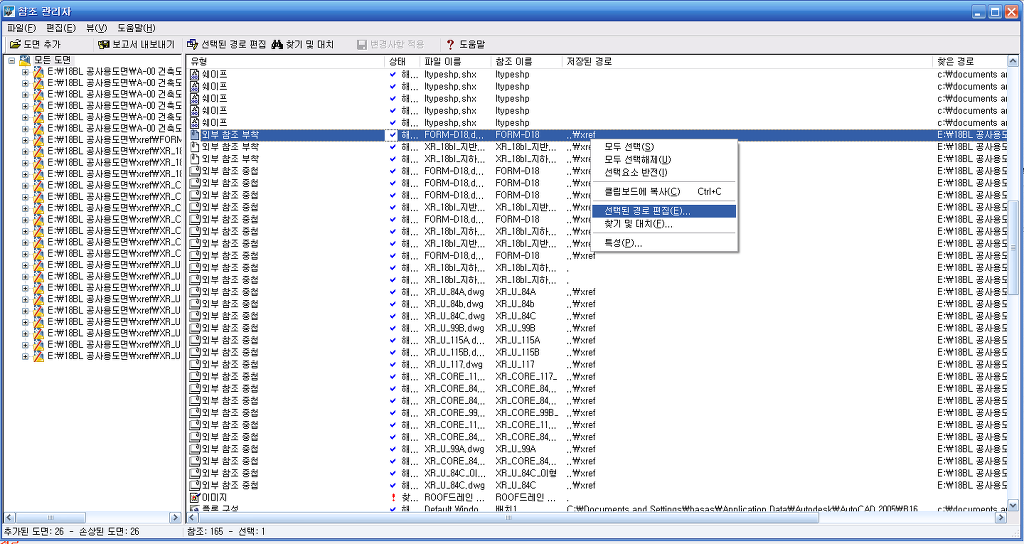Click the 참조: 165 - 선택: 1 status text

coord(226,532)
